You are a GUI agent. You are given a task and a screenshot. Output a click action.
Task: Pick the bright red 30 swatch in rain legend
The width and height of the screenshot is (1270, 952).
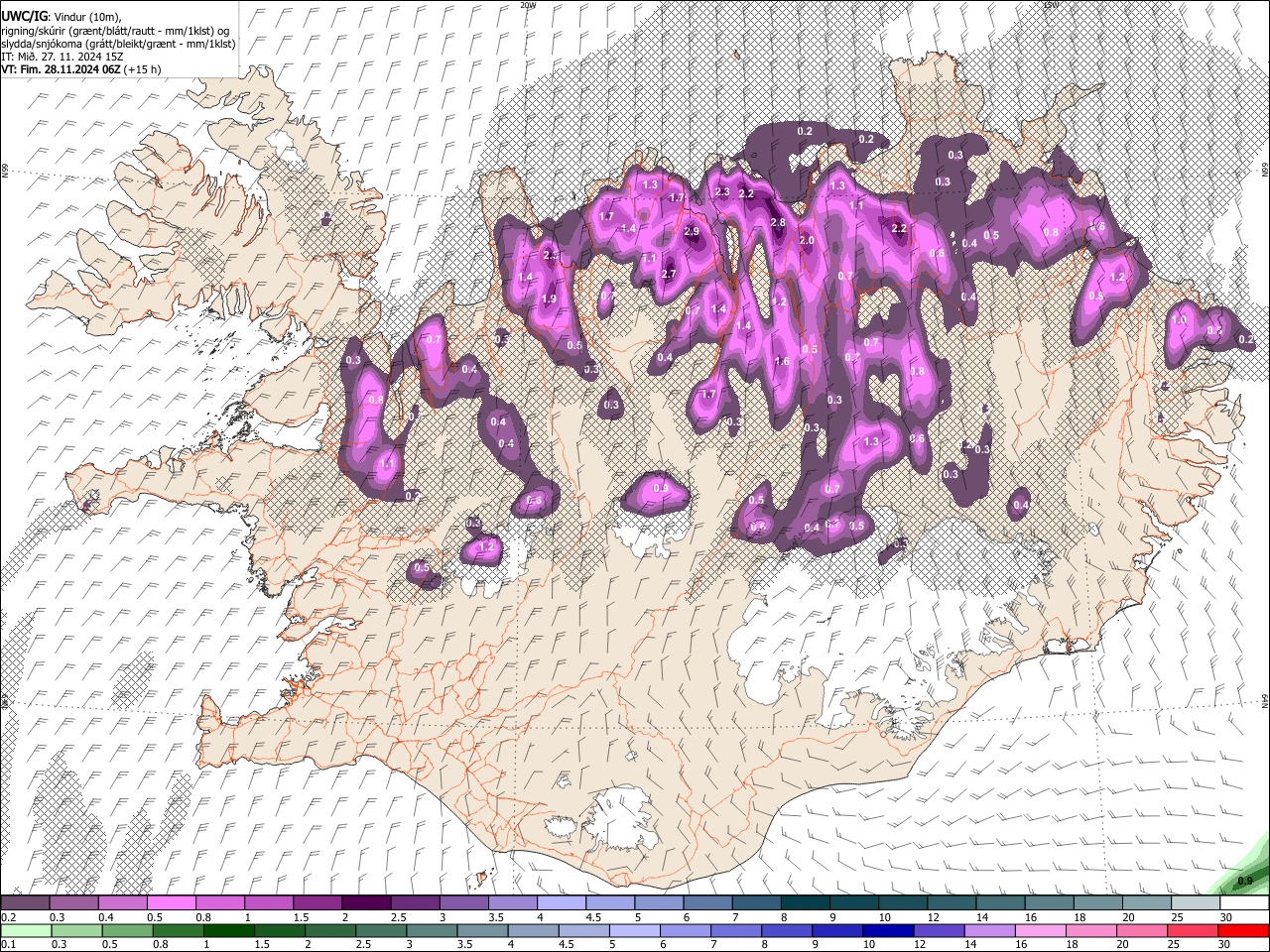click(1244, 930)
